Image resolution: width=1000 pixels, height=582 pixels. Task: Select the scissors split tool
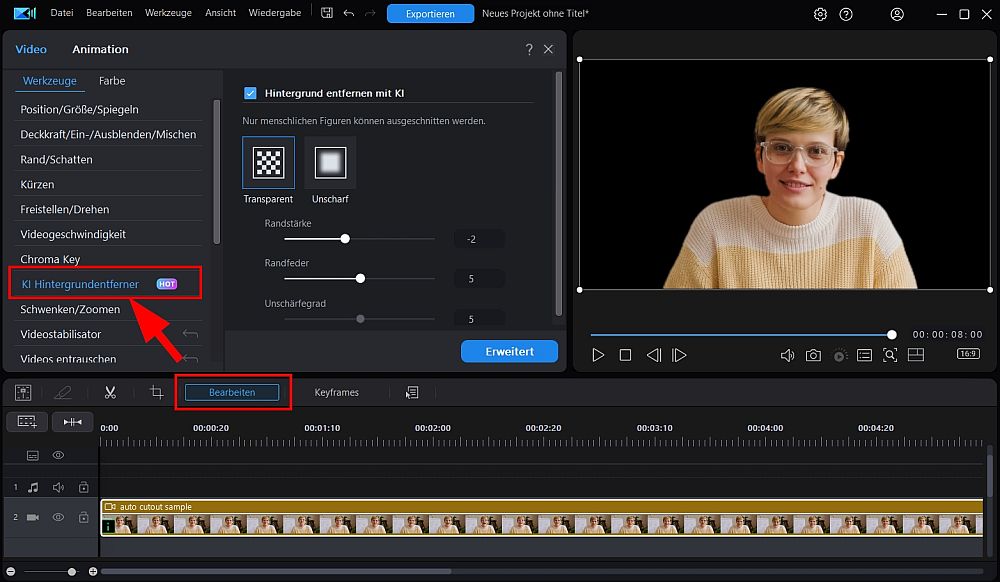(x=110, y=393)
